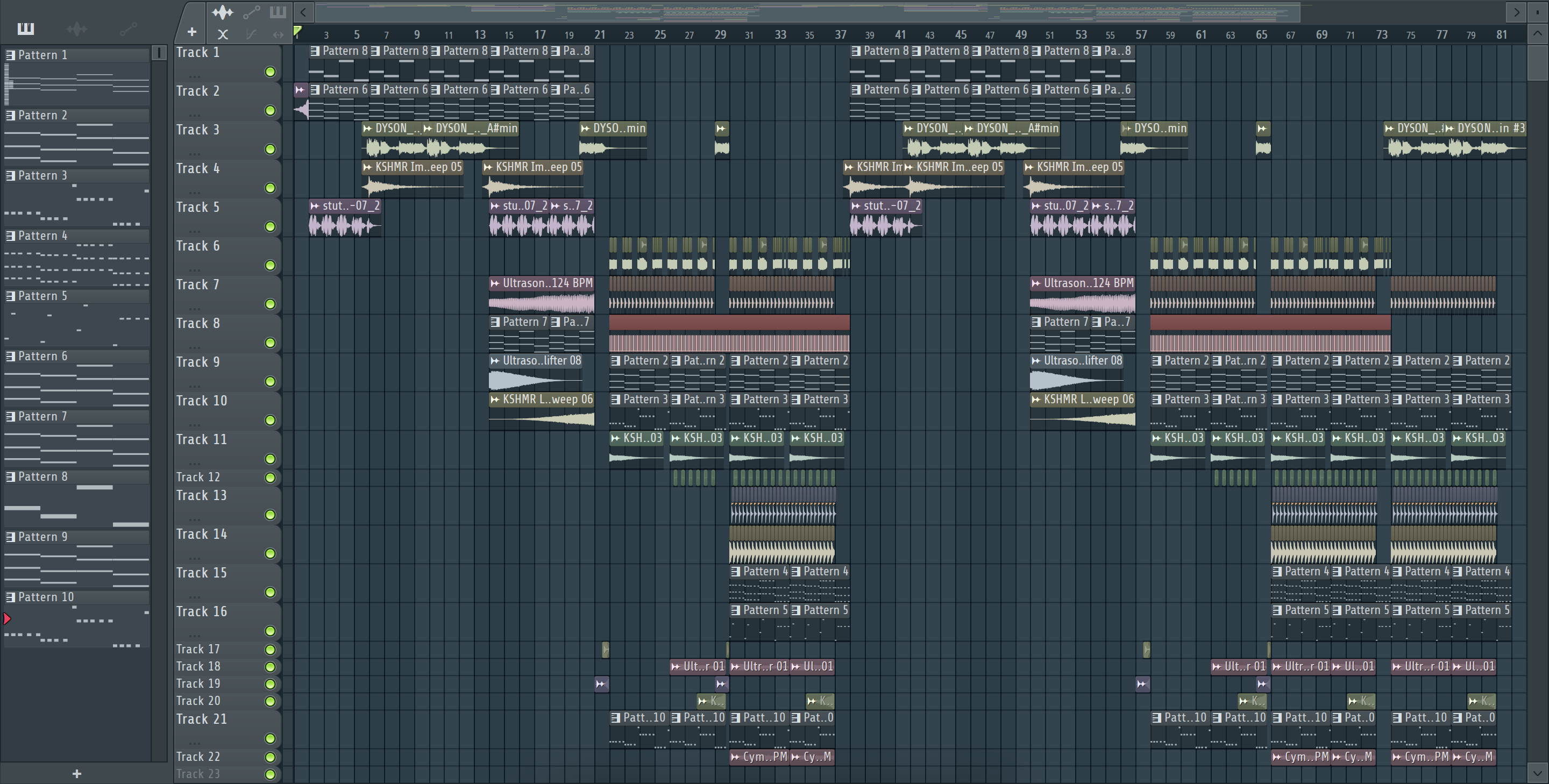Image resolution: width=1549 pixels, height=784 pixels.
Task: Select first Pattern 7 clip on Track 8
Action: pyautogui.click(x=518, y=333)
